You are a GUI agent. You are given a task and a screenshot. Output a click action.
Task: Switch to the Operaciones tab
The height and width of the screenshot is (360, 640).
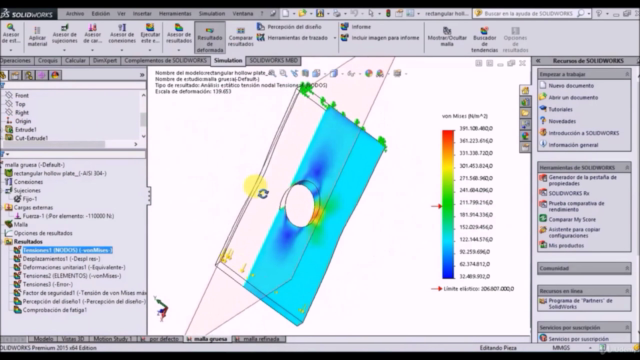[16, 60]
